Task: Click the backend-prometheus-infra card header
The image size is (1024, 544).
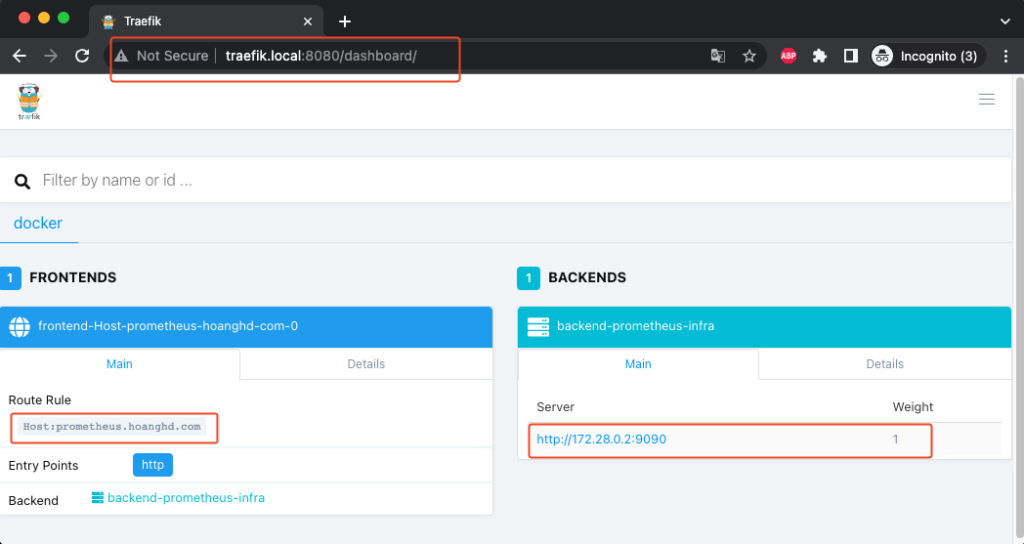Action: coord(764,327)
